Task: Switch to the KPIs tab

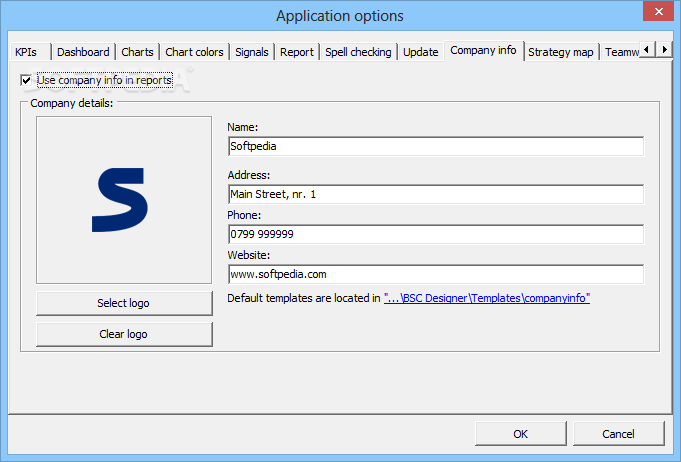Action: pos(30,52)
